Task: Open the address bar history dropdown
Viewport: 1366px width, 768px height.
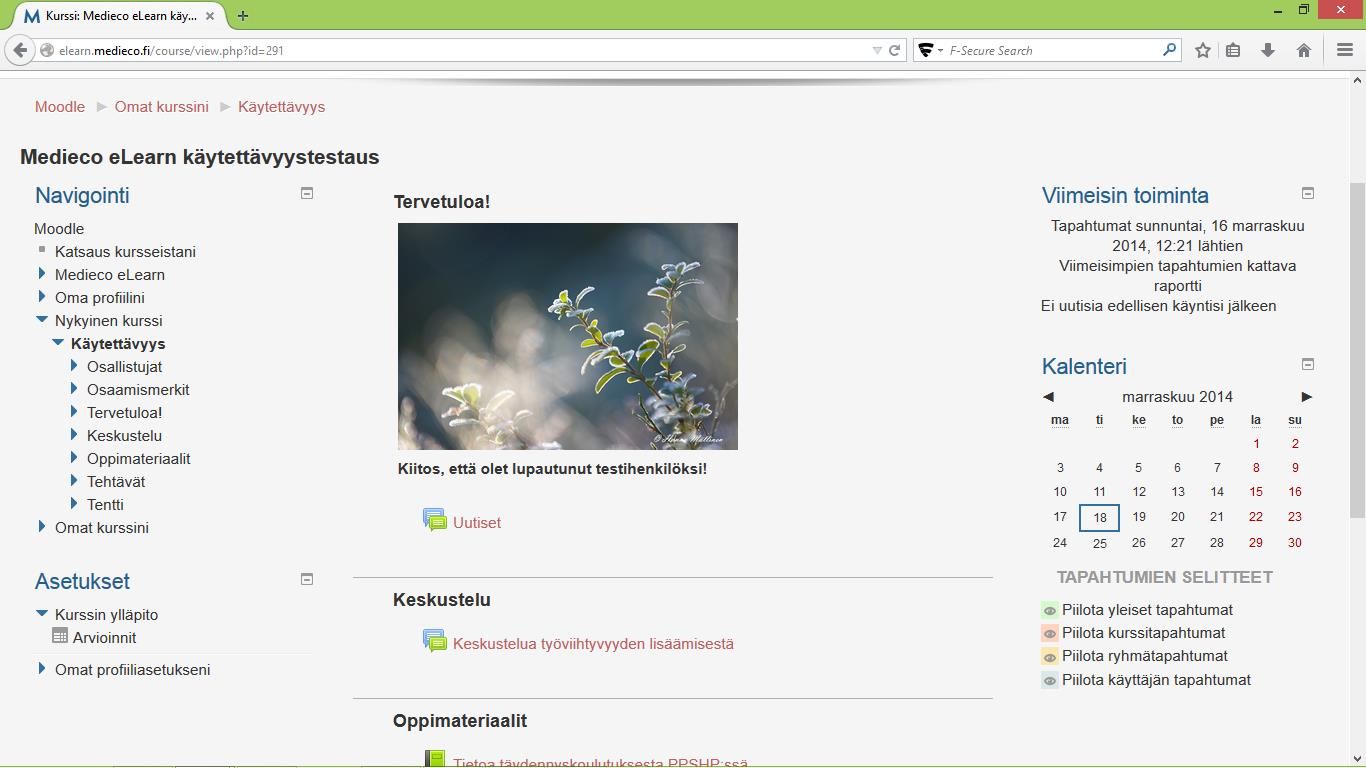Action: (x=877, y=50)
